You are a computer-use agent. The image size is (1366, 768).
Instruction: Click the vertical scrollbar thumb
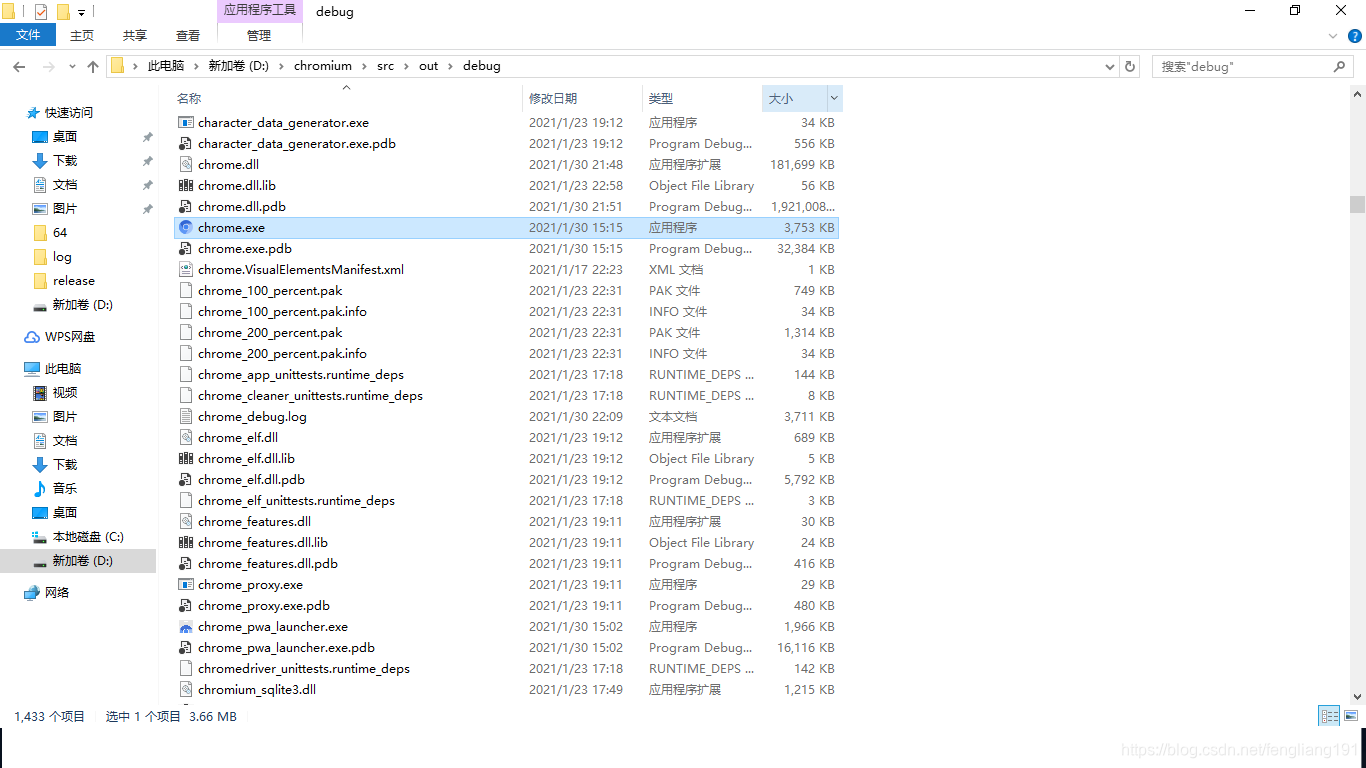tap(1357, 204)
